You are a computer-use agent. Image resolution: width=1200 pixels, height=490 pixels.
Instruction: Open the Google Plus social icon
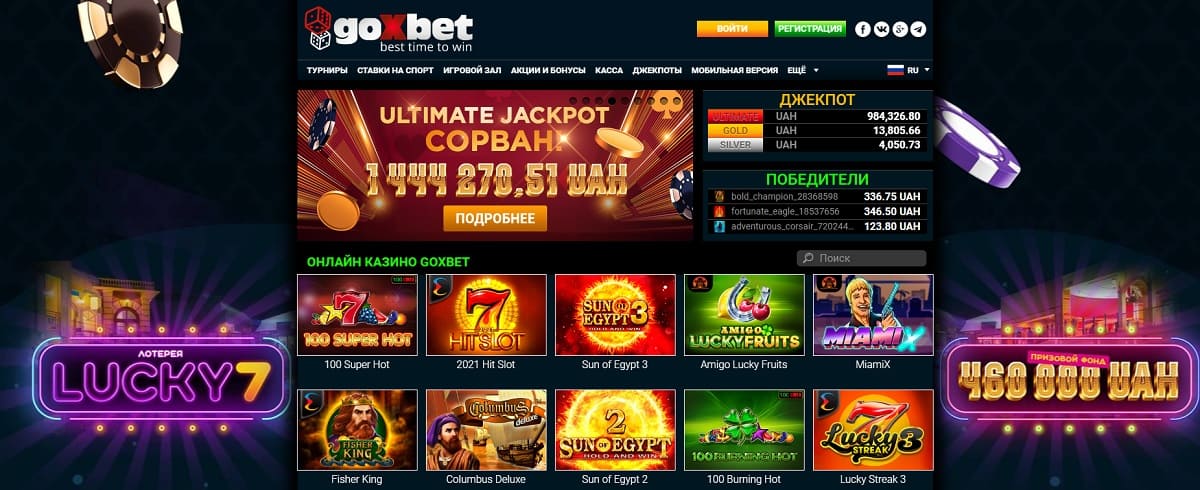coord(900,29)
